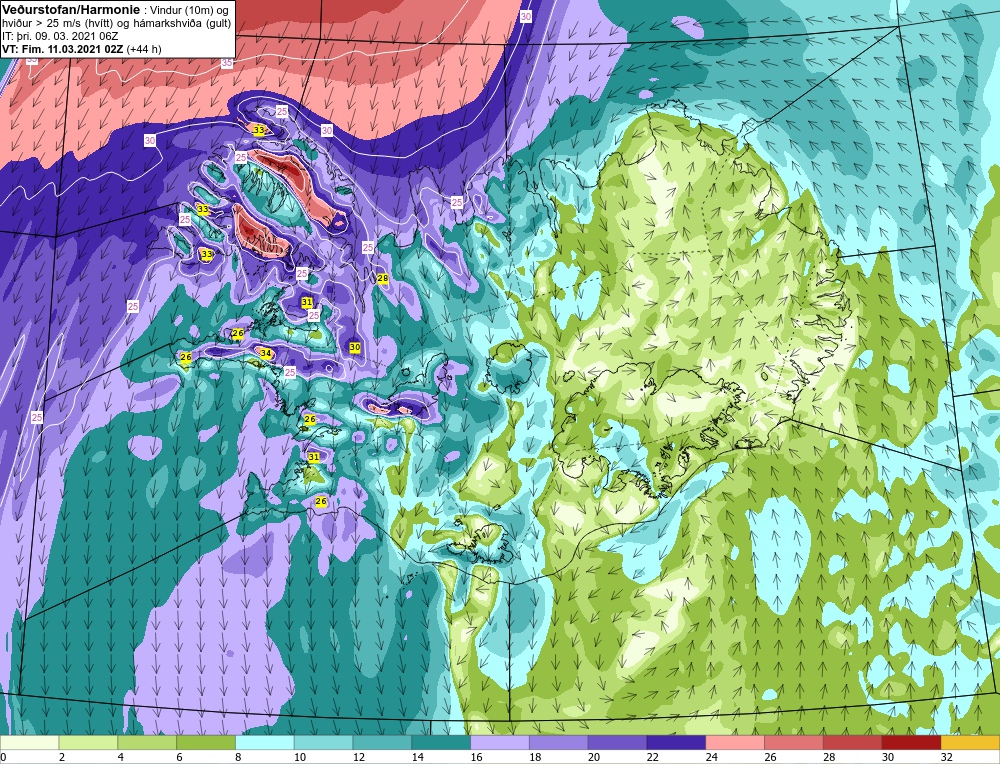
Task: Pick the 10–12 m/s turquoise legend swatch
Action: click(x=323, y=742)
